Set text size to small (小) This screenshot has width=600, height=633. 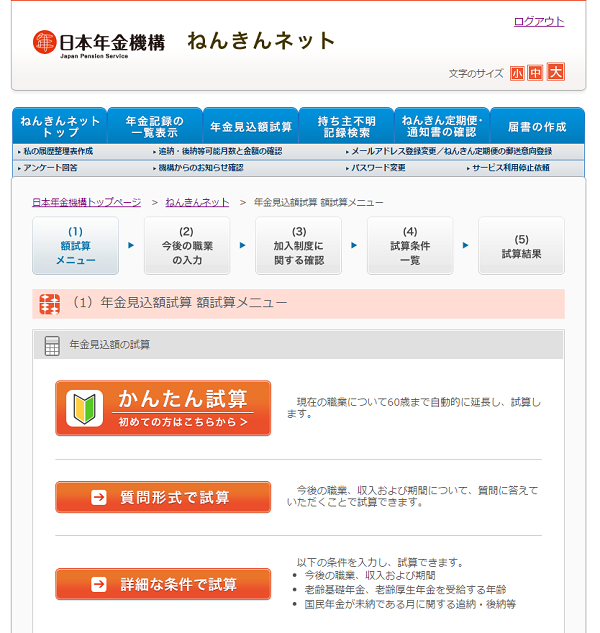[517, 73]
